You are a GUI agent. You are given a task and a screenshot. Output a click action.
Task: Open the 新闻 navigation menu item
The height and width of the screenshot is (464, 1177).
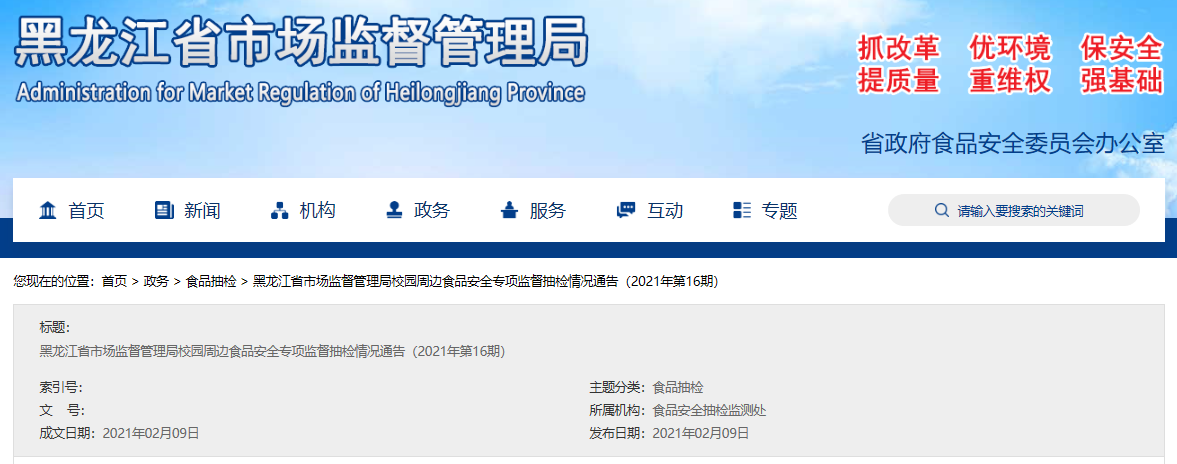pyautogui.click(x=202, y=210)
